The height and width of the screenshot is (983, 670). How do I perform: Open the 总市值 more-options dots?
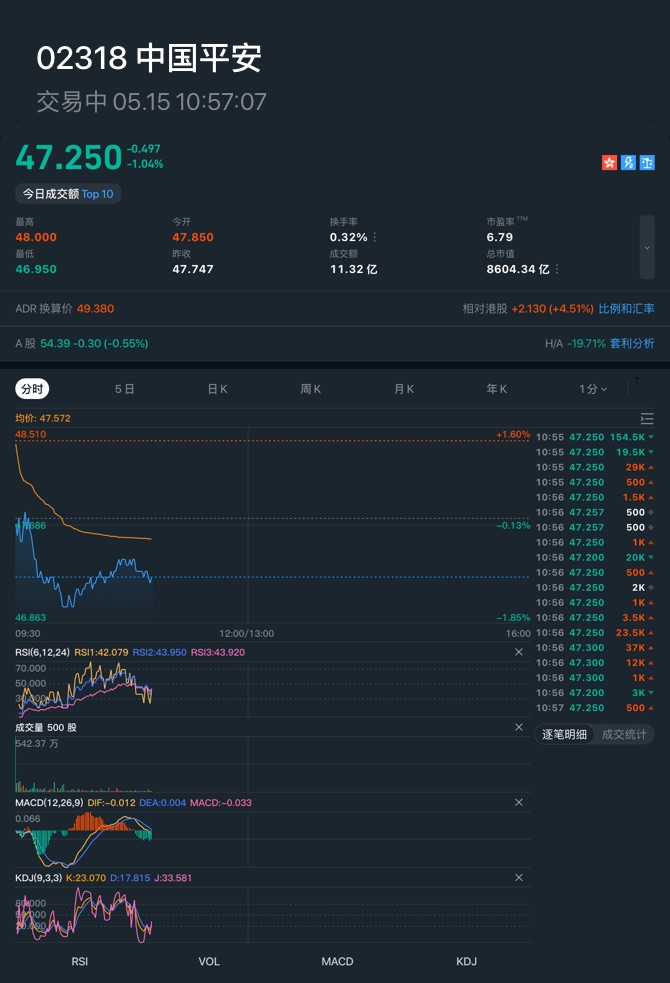pyautogui.click(x=557, y=269)
